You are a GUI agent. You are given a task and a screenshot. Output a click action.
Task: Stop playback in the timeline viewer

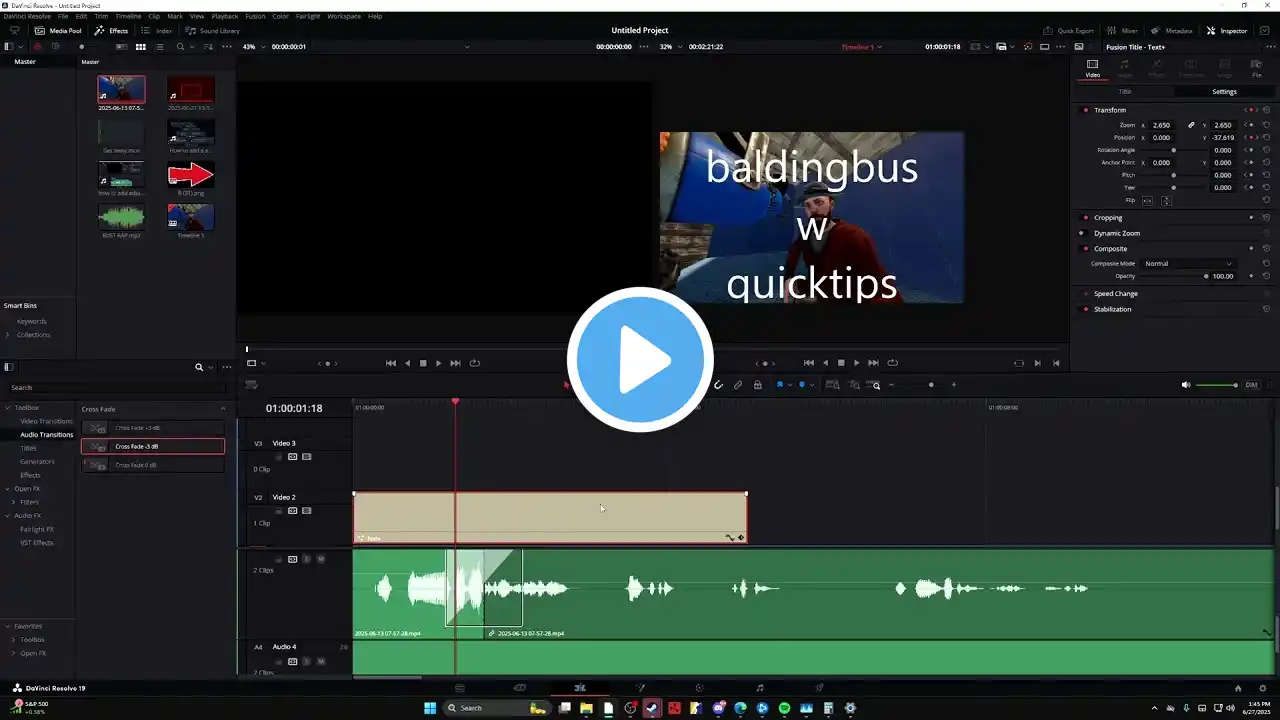[x=840, y=363]
